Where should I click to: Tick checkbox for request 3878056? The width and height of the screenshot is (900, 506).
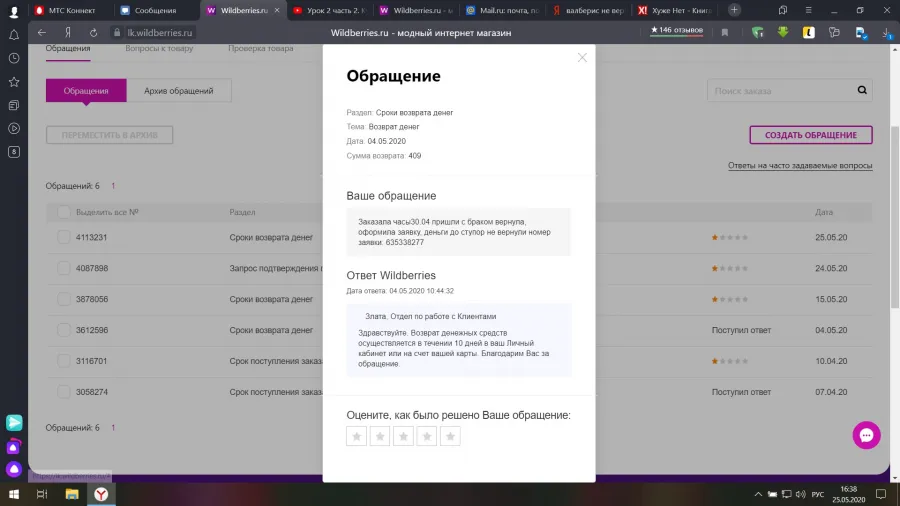[x=64, y=299]
